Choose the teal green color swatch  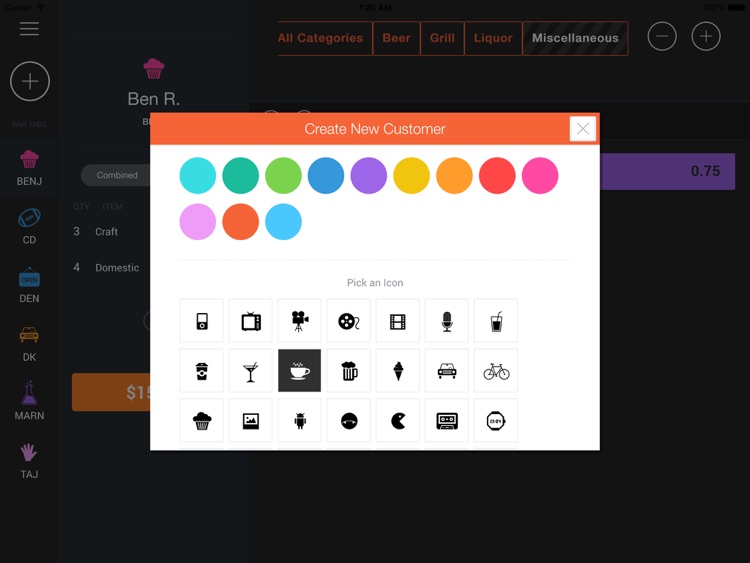241,176
